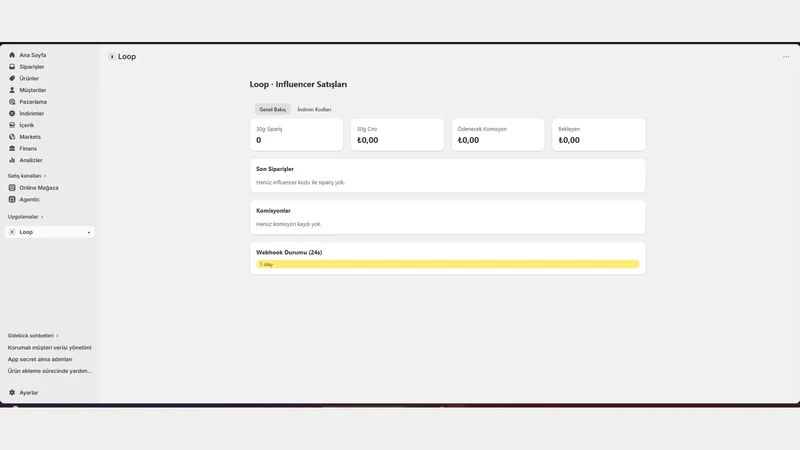Click the Markets globe icon
This screenshot has height=450, width=800.
[x=12, y=137]
